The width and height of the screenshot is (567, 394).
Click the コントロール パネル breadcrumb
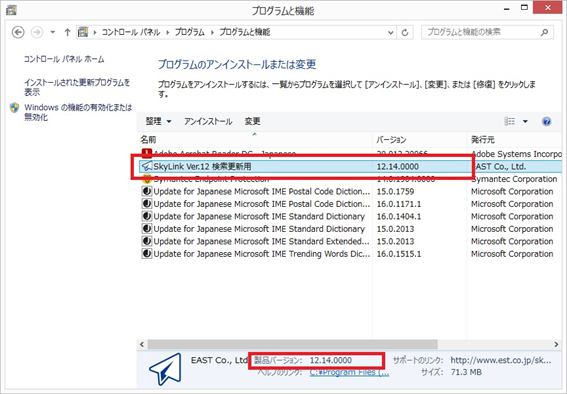click(131, 32)
